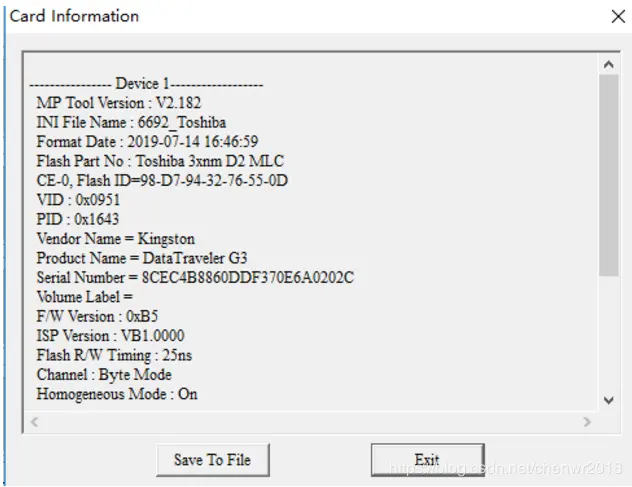
Task: Click the 'Homogeneous Mode : On' line
Action: click(x=117, y=394)
